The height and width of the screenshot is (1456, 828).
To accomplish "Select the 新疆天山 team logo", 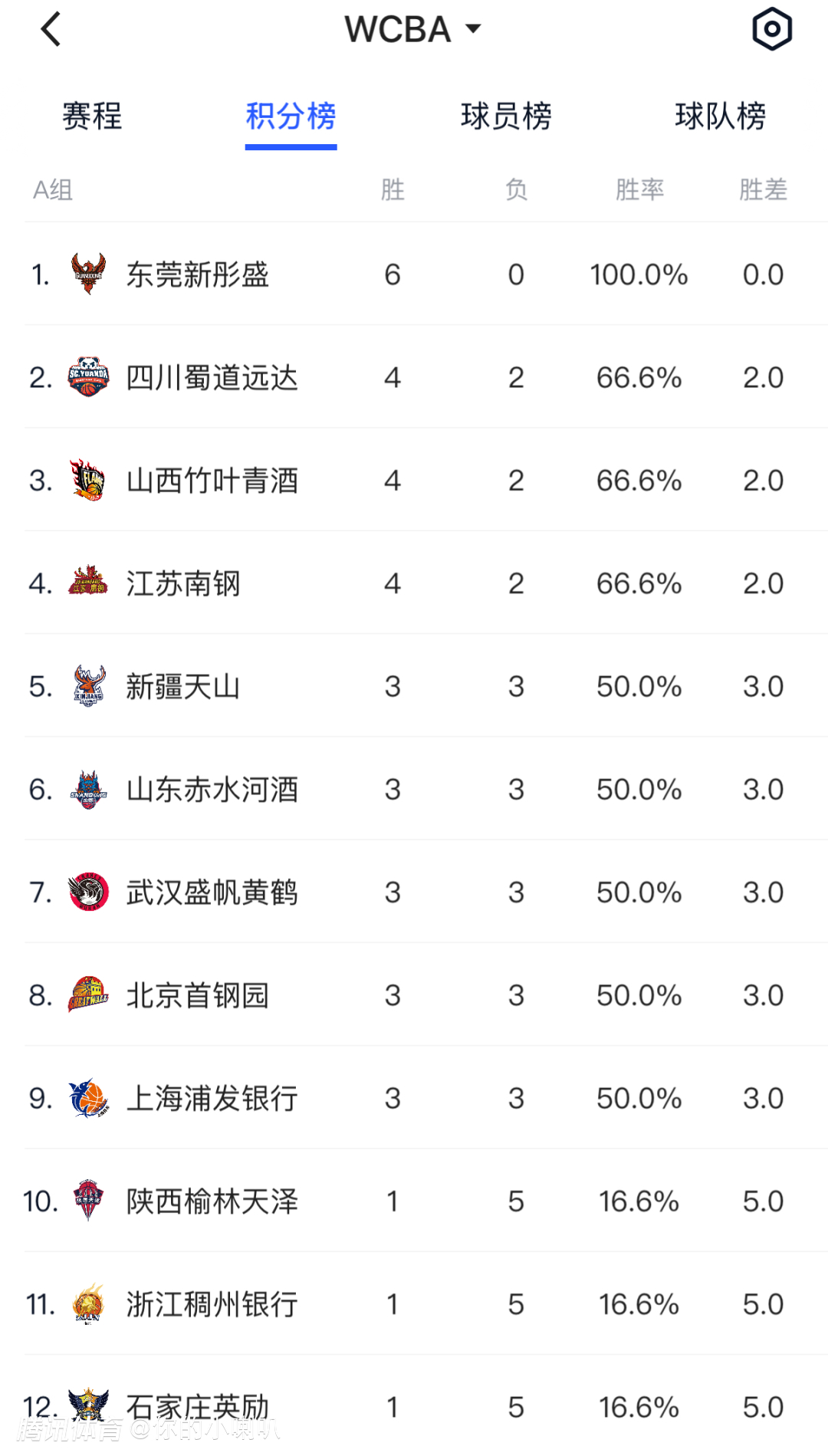I will [88, 685].
